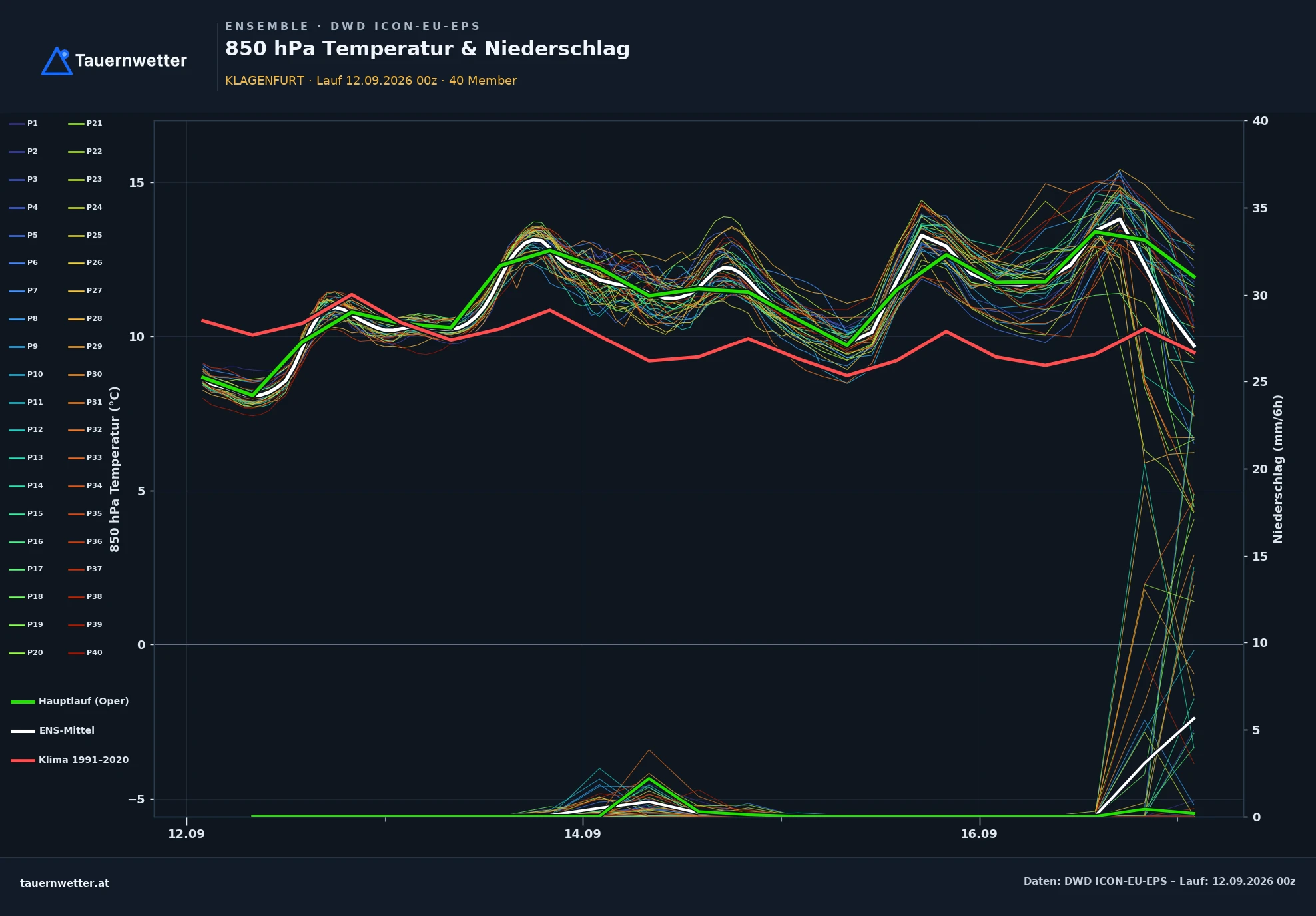This screenshot has width=1316, height=916.
Task: Click the 15 temperature axis tick label
Action: point(137,183)
